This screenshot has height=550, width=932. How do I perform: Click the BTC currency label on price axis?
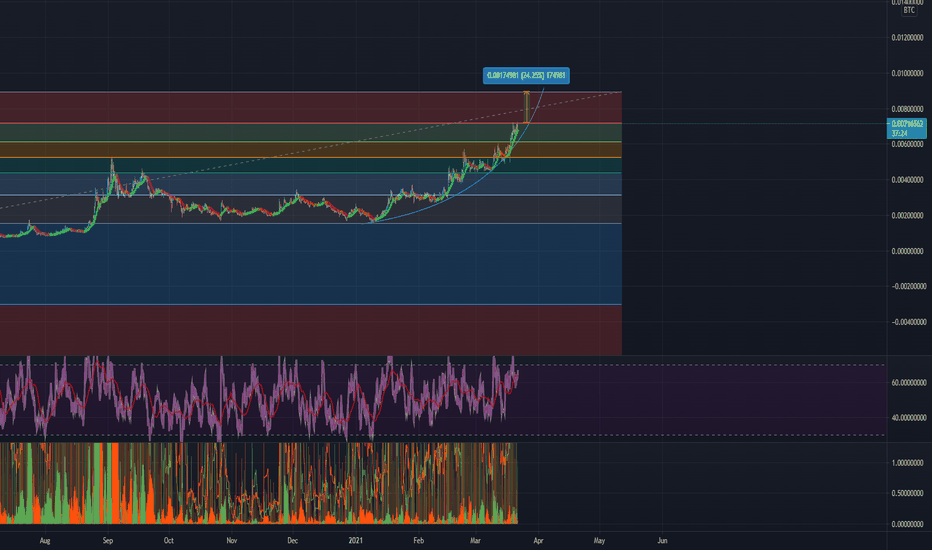point(909,10)
